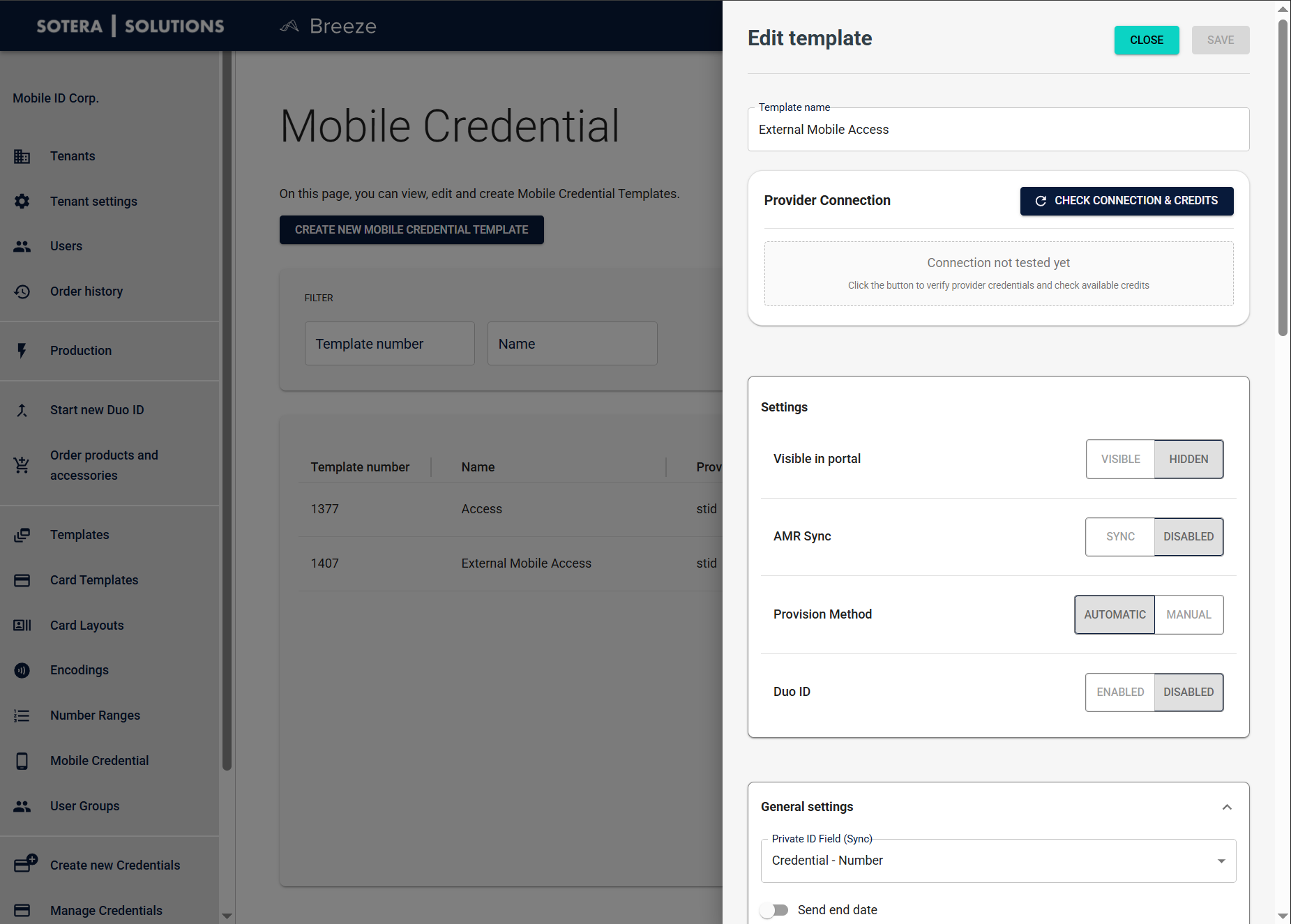Switch Provision Method to MANUAL
Screen dimensions: 1291x924
[x=1188, y=614]
